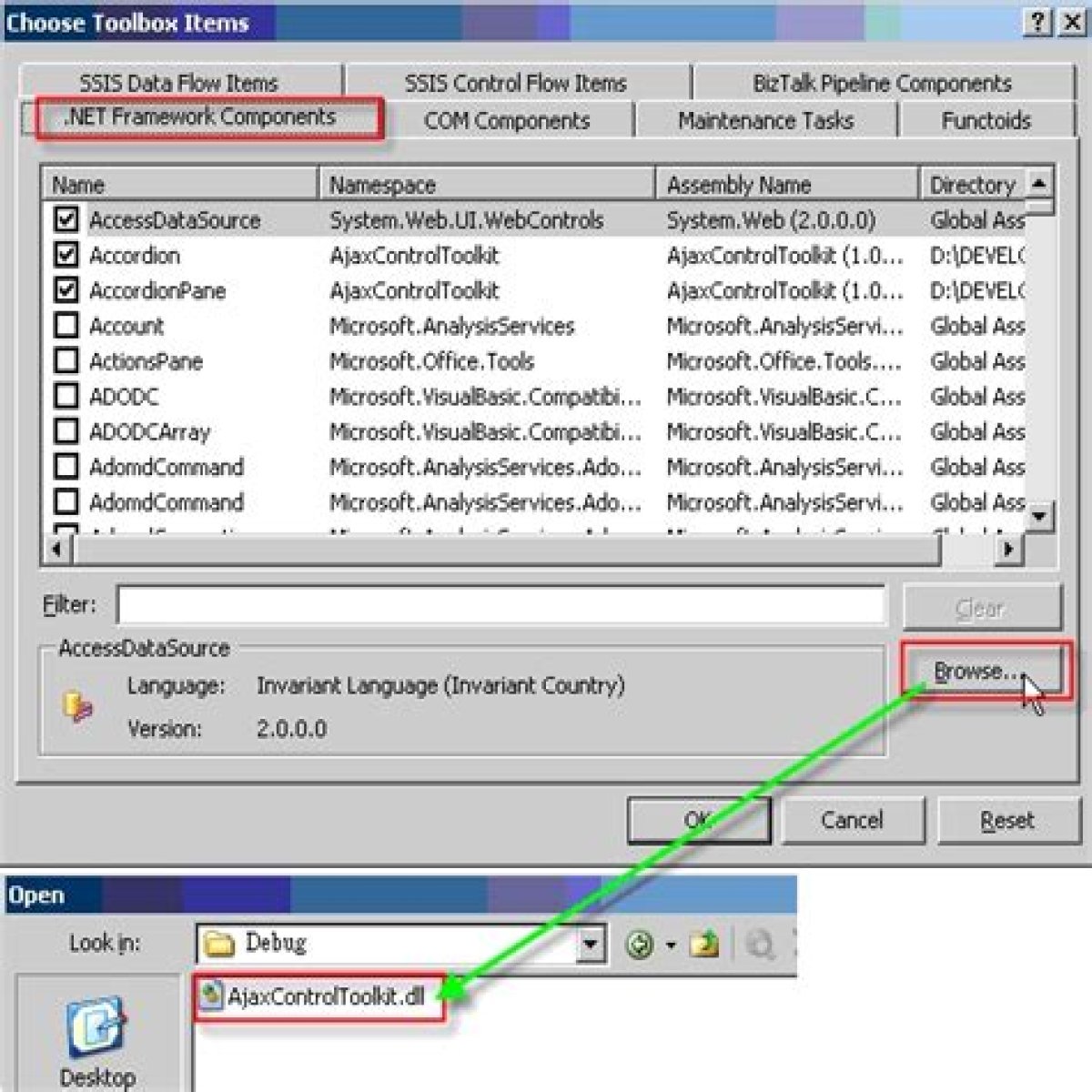1092x1092 pixels.
Task: Click the Reset button
Action: click(x=1006, y=820)
